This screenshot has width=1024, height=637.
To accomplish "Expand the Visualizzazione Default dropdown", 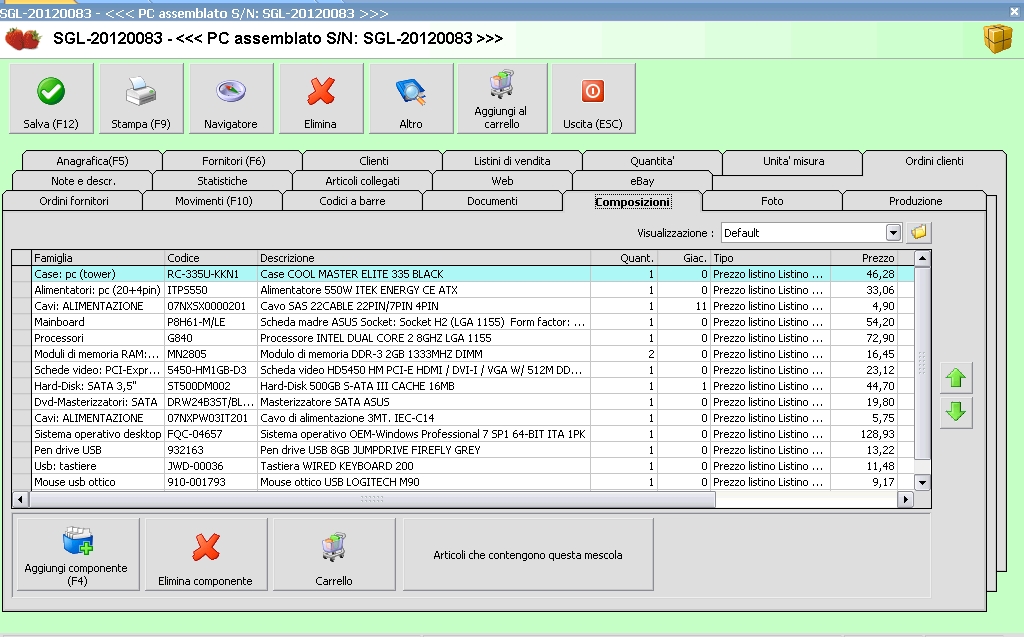I will coord(893,233).
